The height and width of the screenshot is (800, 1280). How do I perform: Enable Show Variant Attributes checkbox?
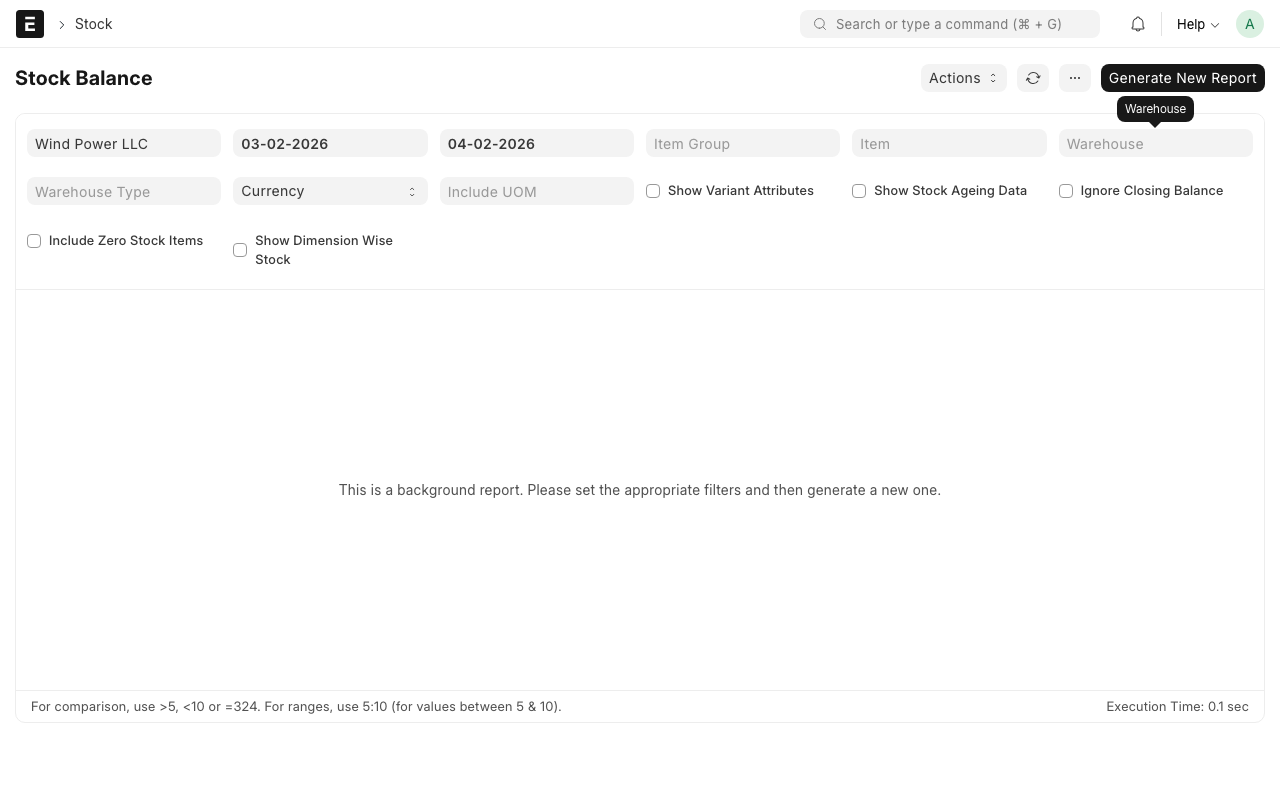point(653,191)
